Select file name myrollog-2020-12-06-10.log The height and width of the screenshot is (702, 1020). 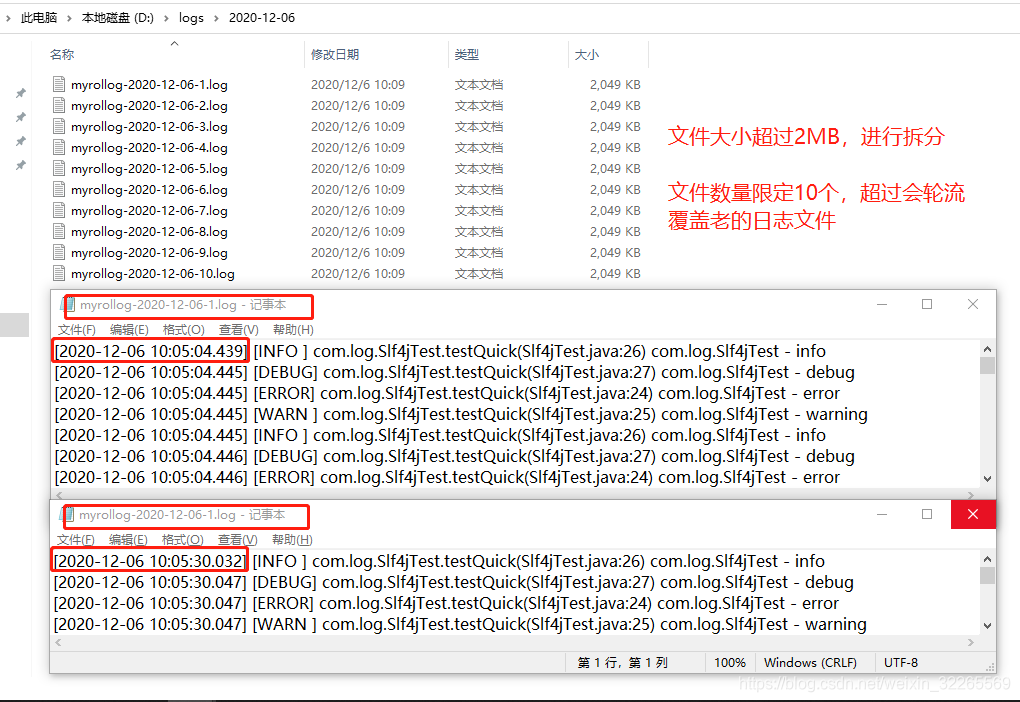153,274
